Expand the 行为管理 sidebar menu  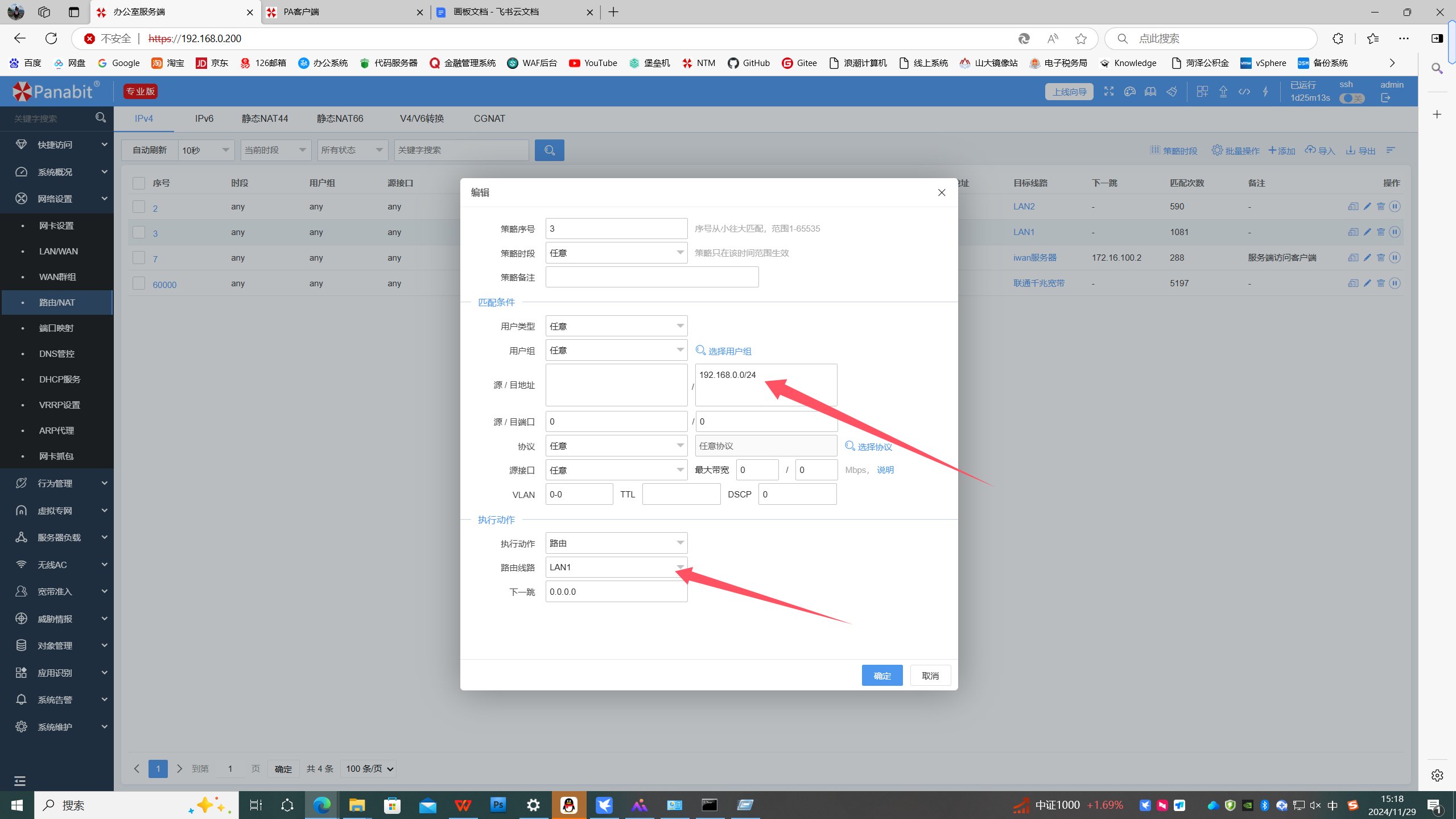click(57, 483)
